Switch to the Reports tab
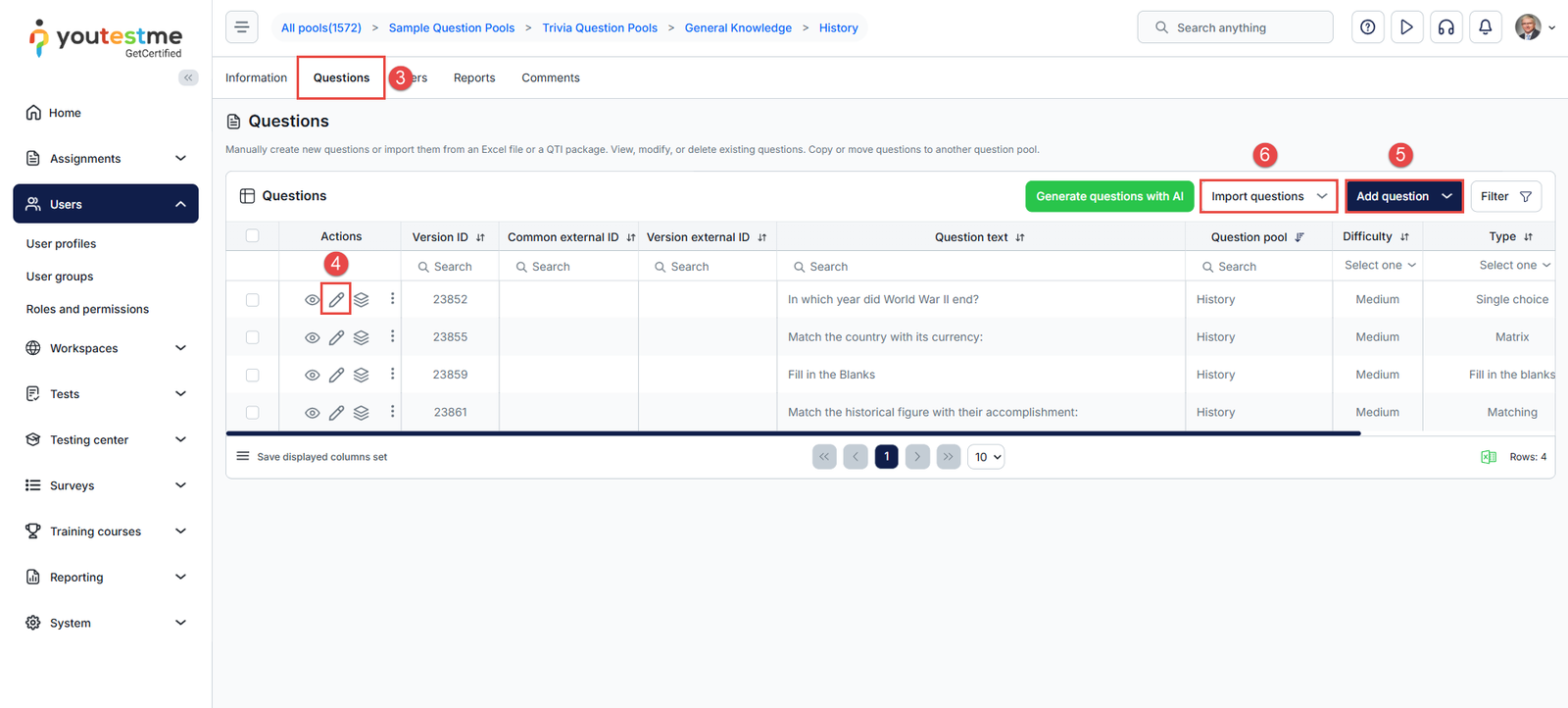This screenshot has width=1568, height=708. [474, 77]
